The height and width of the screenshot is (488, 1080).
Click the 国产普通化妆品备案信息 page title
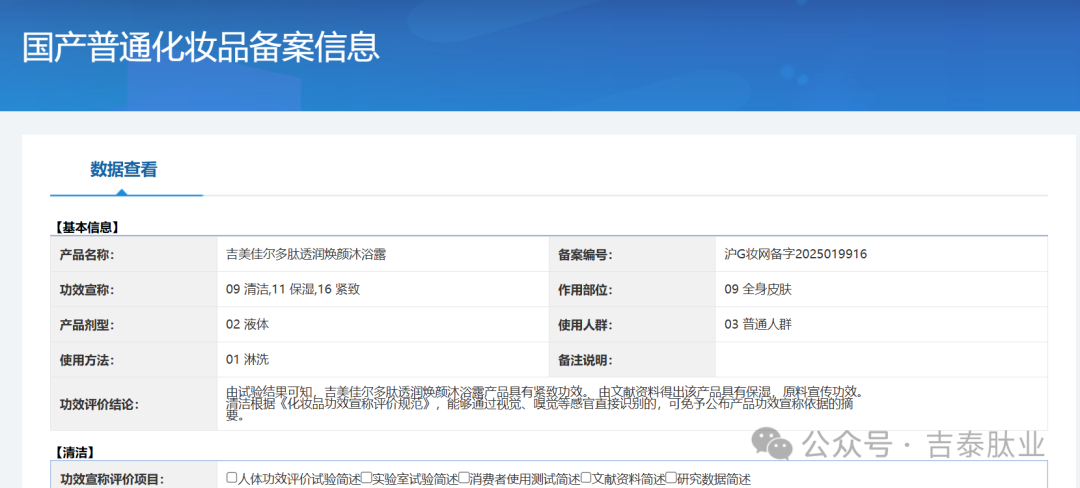click(x=201, y=47)
